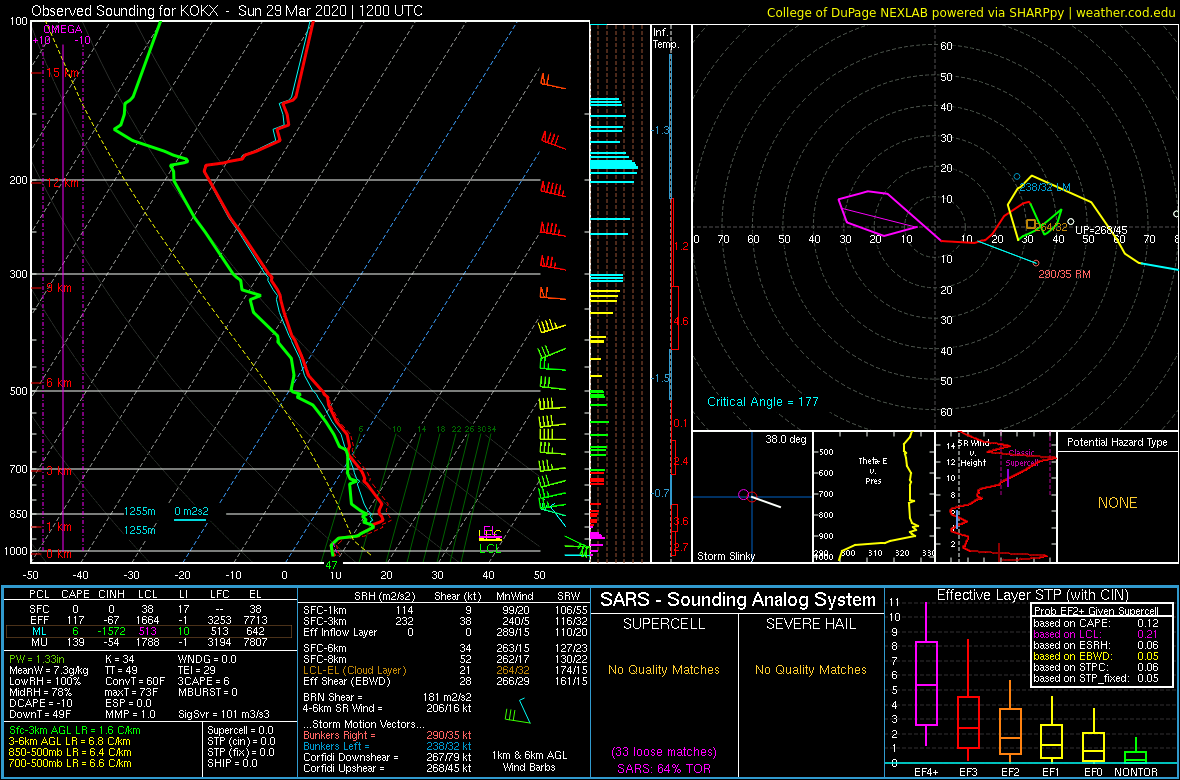Select the UP=268/45 hodograph label
The width and height of the screenshot is (1180, 780).
click(1101, 230)
